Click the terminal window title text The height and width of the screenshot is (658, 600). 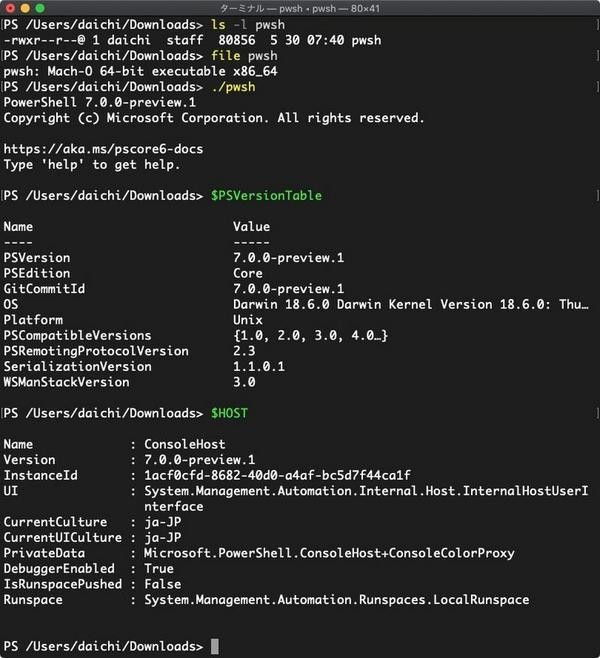(300, 8)
